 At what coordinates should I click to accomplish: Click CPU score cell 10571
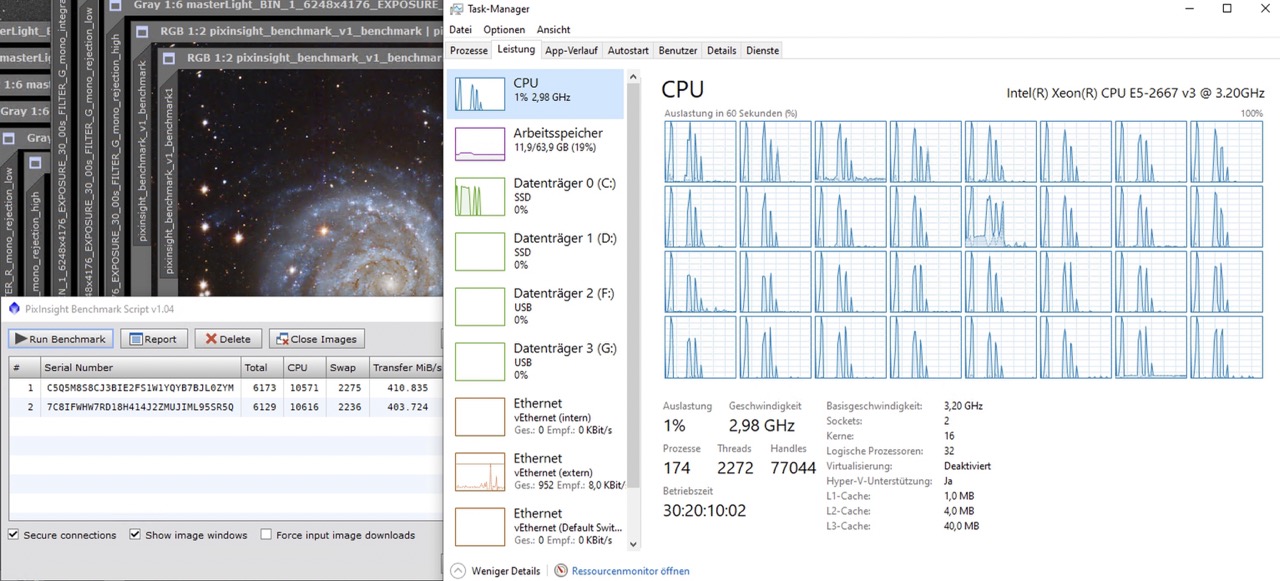point(303,387)
